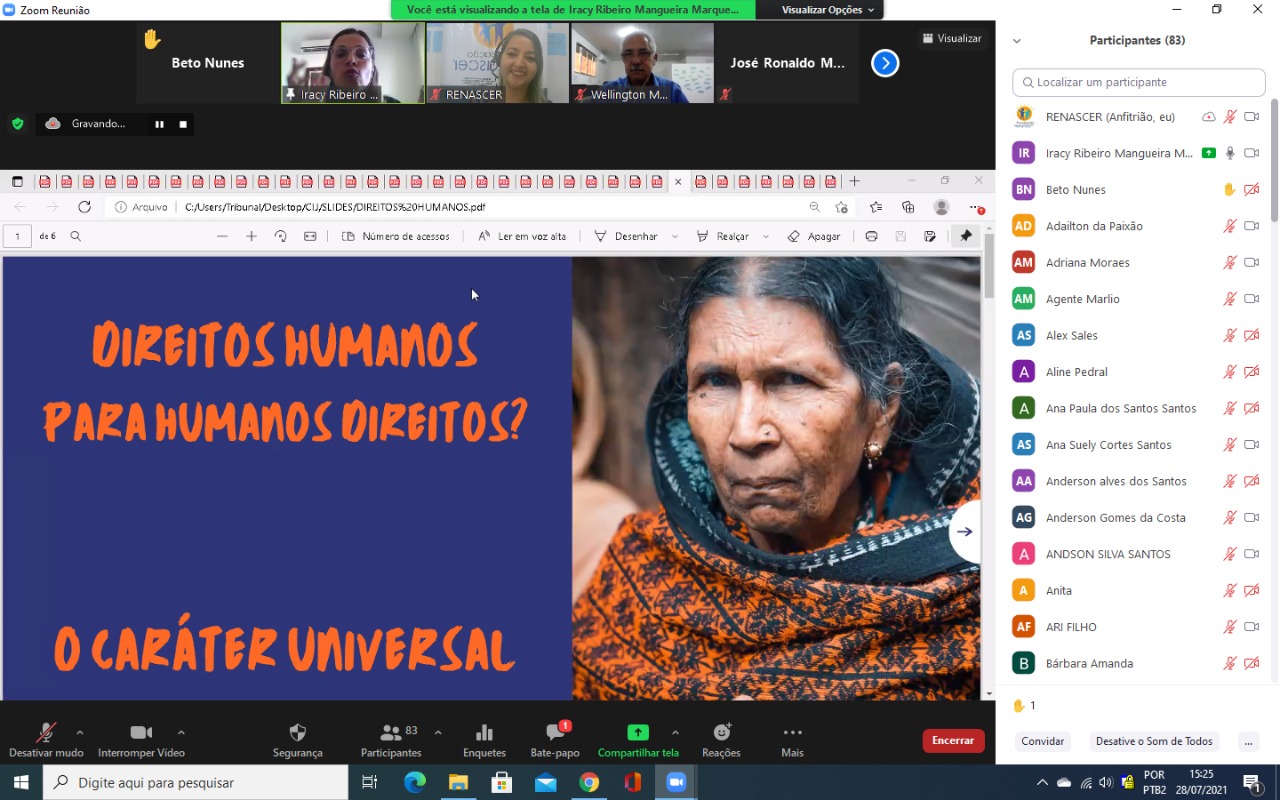1280x800 pixels.
Task: Open the Reações menu
Action: click(720, 738)
